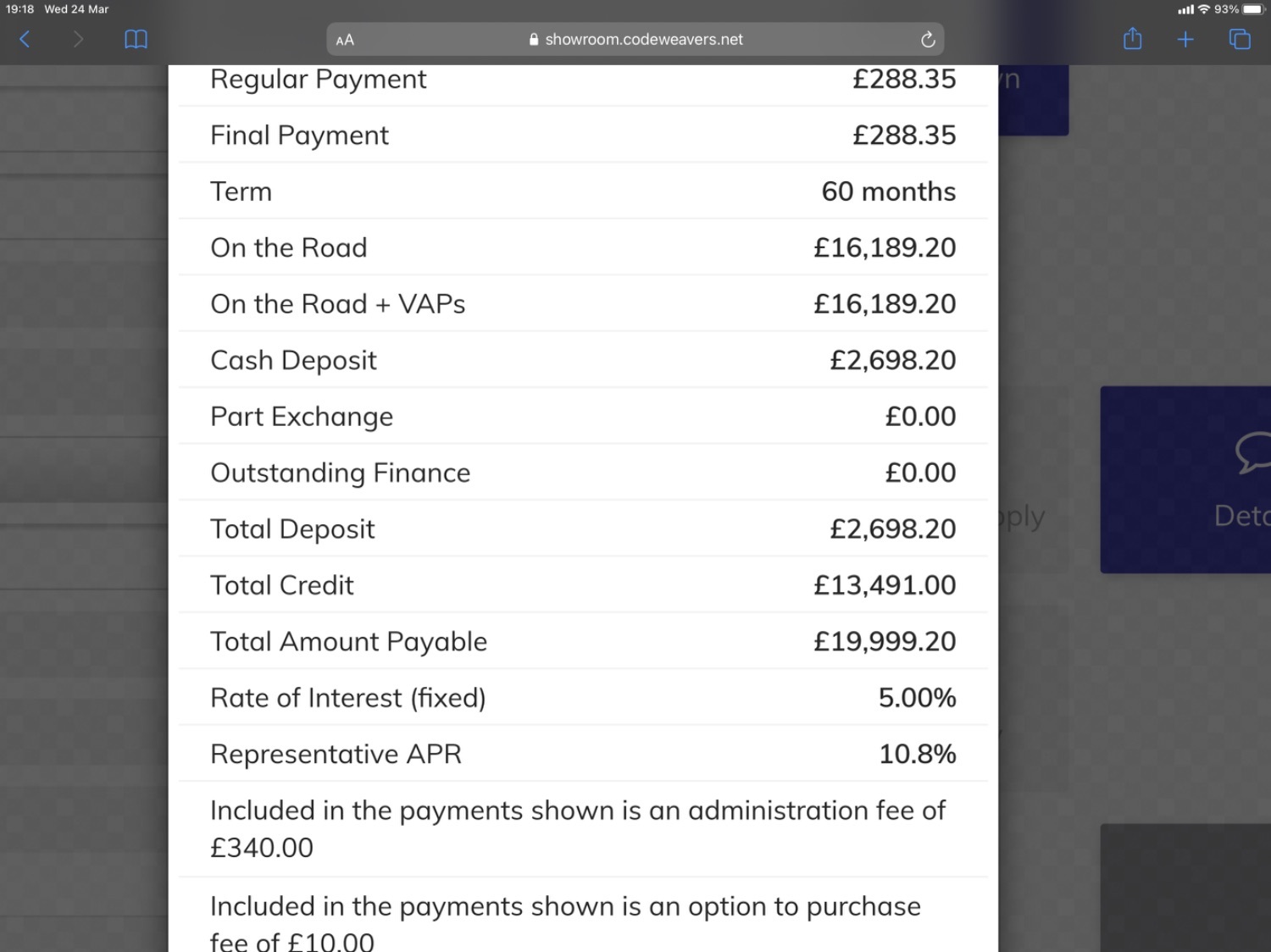Tap the showroom.codeweavers.net address bar
This screenshot has width=1271, height=952.
(x=635, y=39)
